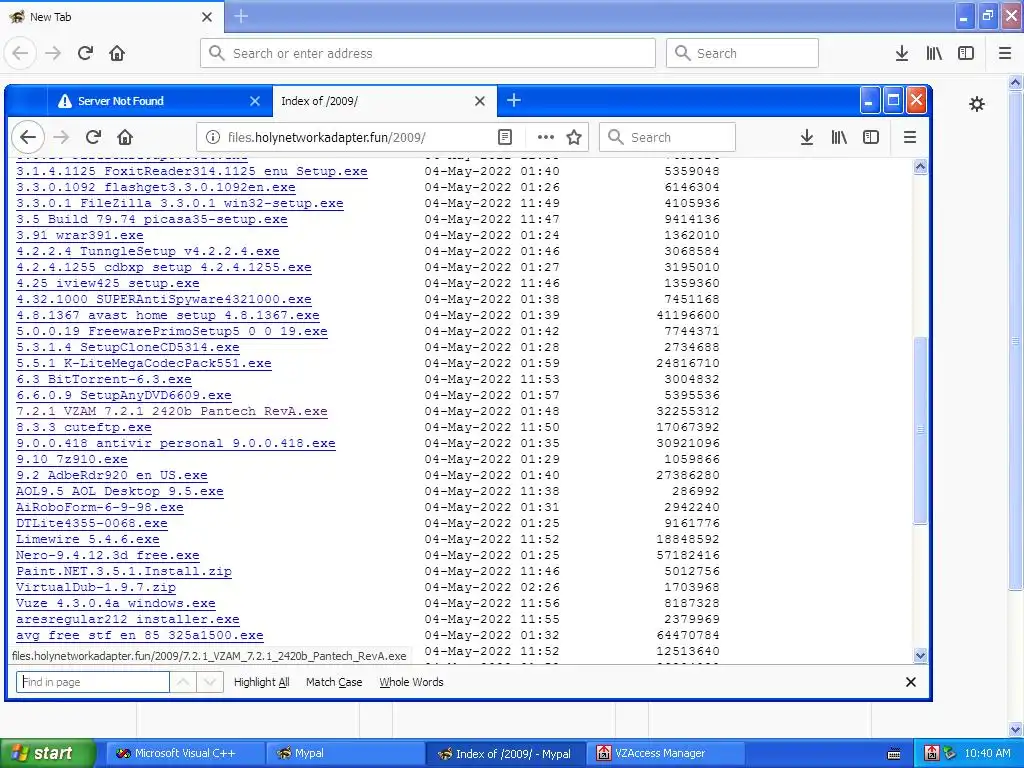
Task: Click outer Search or enter address field
Action: tap(428, 53)
